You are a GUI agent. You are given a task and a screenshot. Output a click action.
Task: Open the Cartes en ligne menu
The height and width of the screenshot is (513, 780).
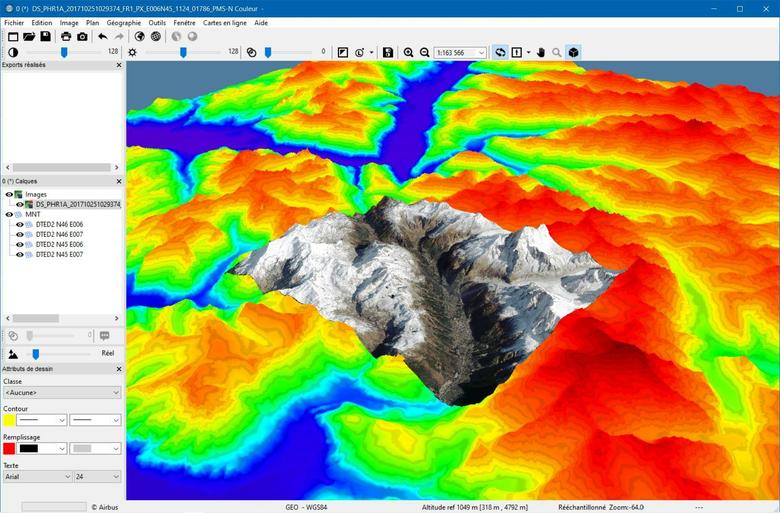[x=225, y=23]
